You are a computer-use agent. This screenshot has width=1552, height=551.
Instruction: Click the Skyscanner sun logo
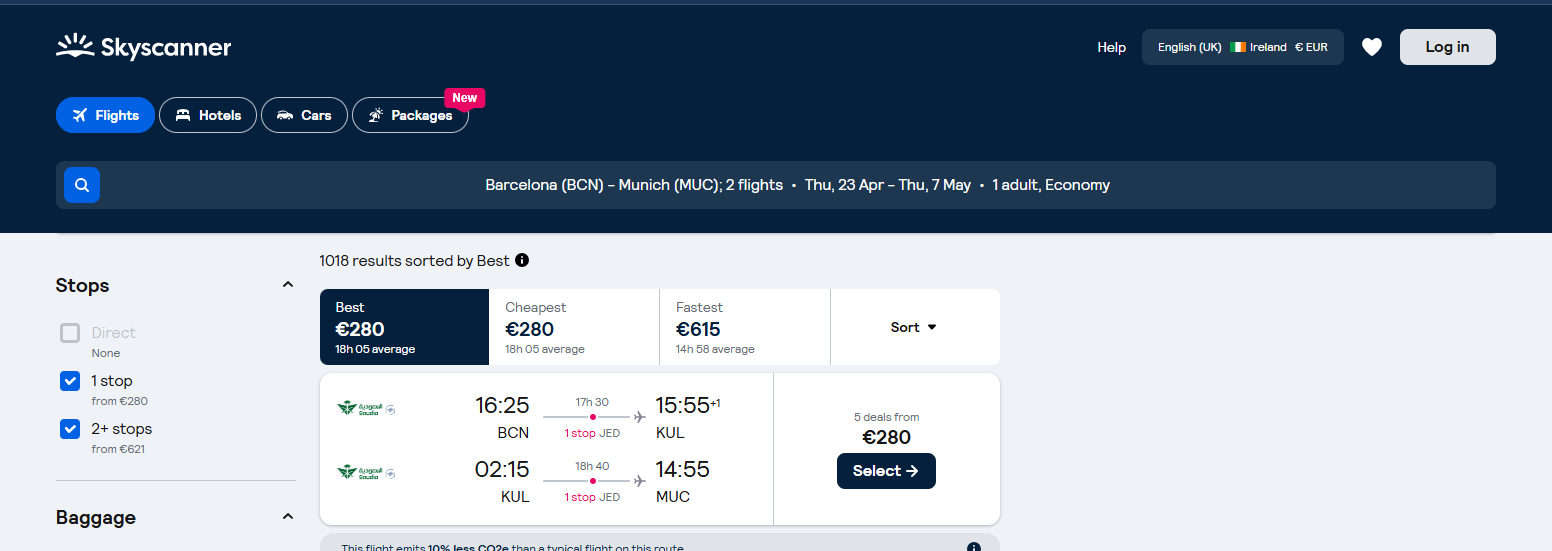coord(75,46)
